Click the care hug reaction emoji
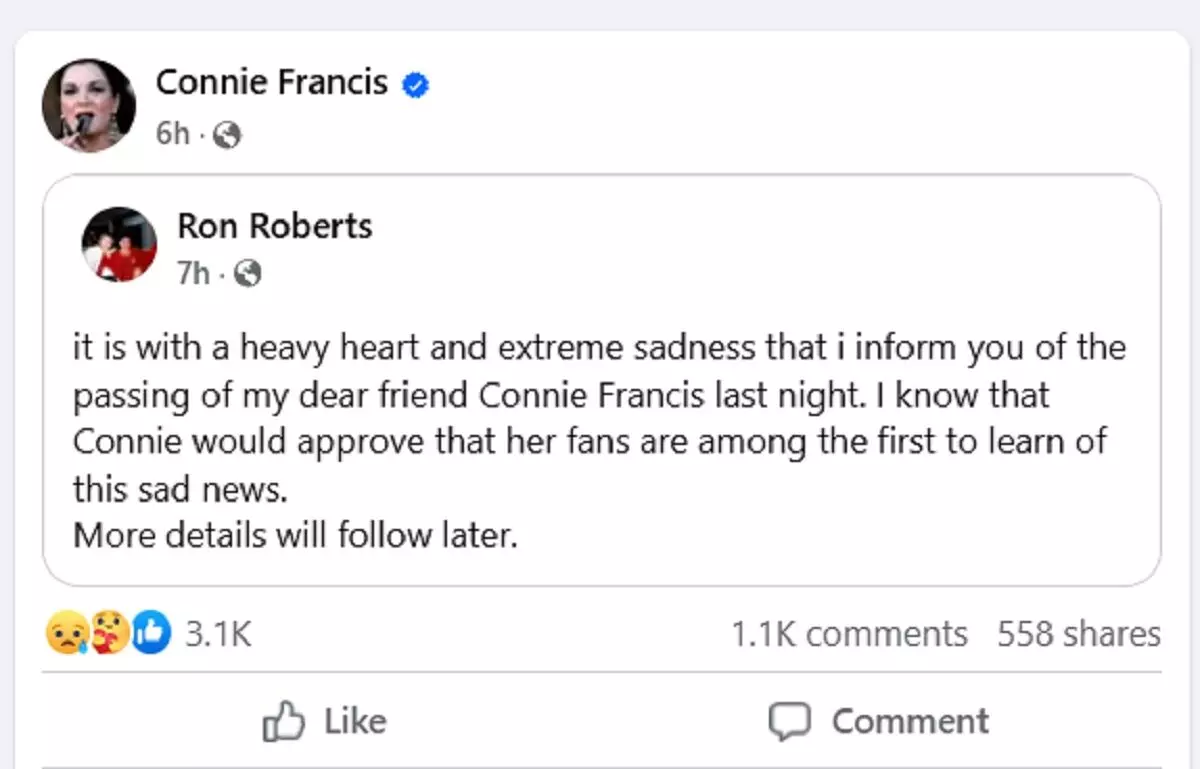 [109, 634]
